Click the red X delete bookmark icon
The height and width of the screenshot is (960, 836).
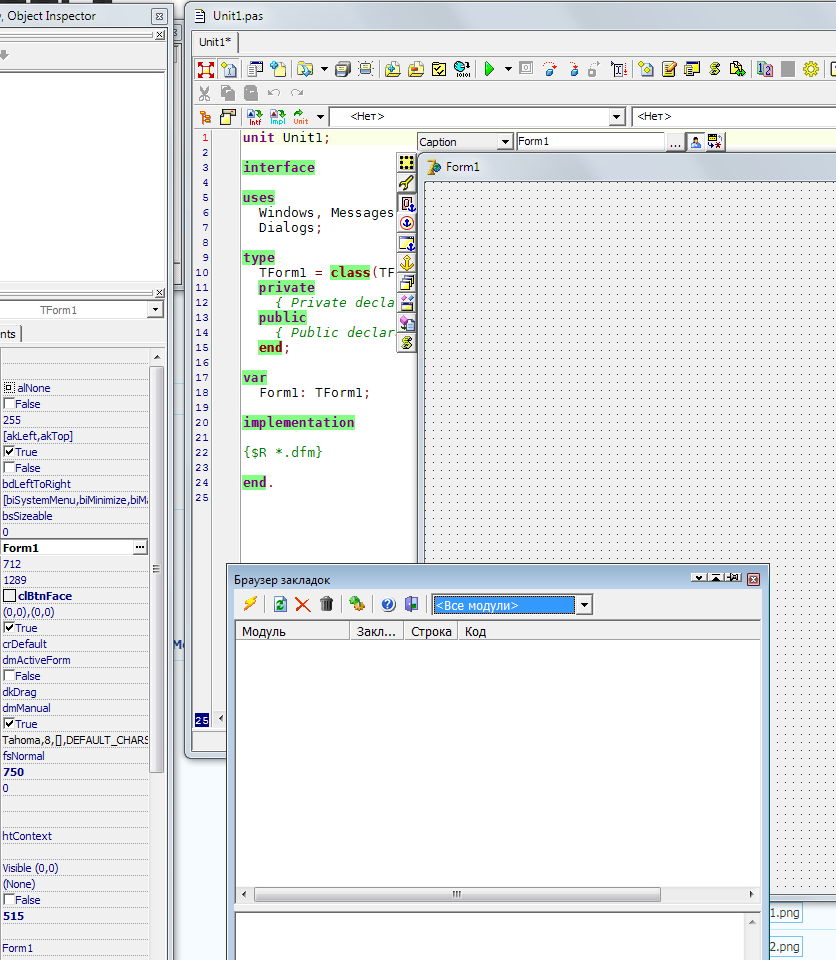click(x=302, y=604)
